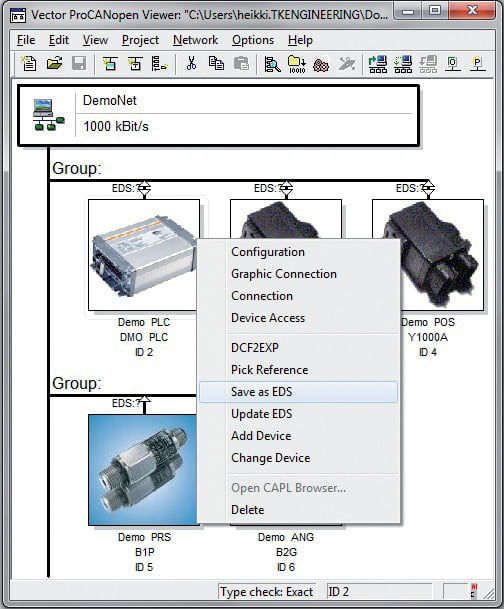Viewport: 504px width, 609px height.
Task: Select the plain Connection context menu entry
Action: (x=298, y=296)
